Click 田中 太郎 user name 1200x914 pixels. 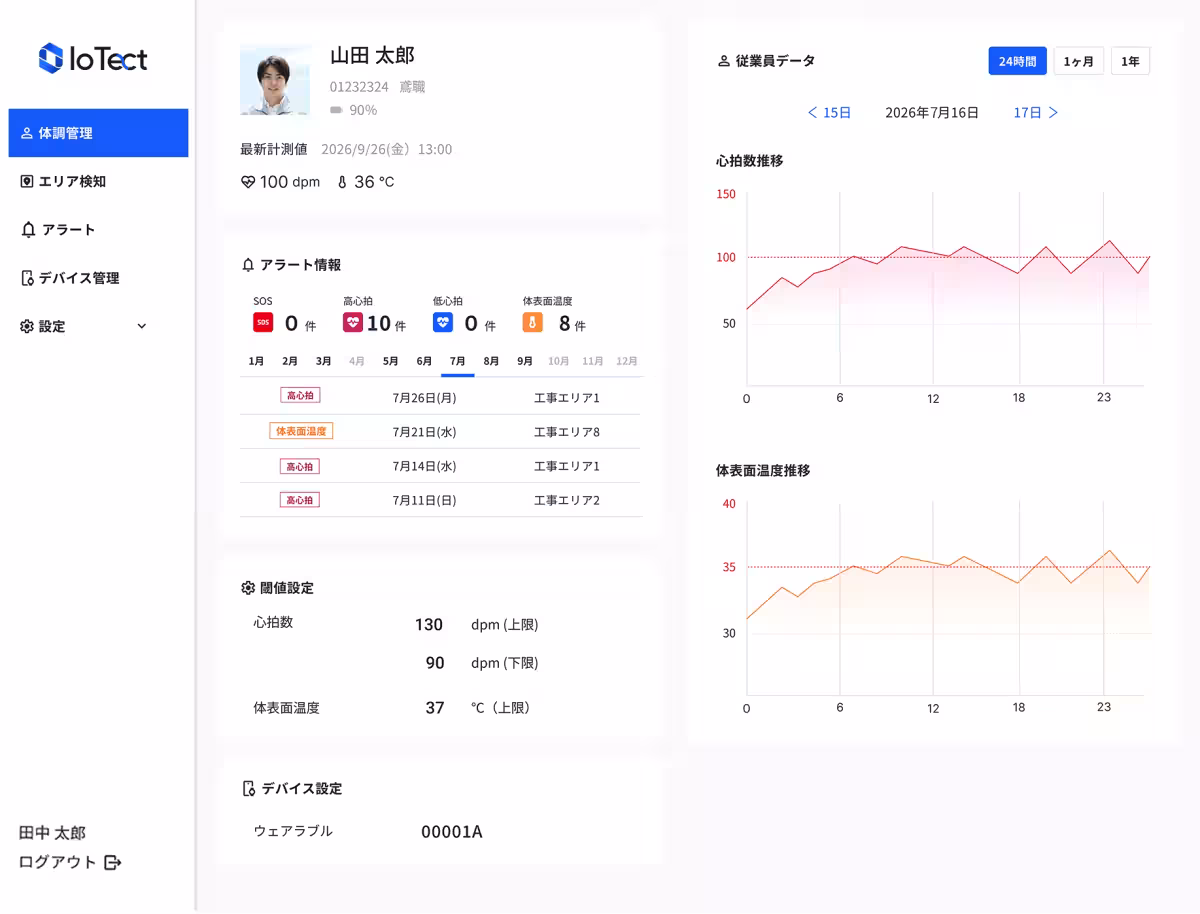tap(52, 833)
